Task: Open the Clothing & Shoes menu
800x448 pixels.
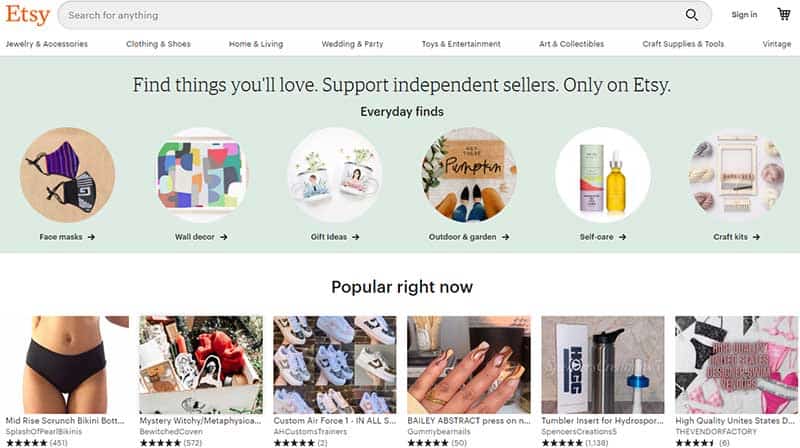Action: click(x=158, y=44)
